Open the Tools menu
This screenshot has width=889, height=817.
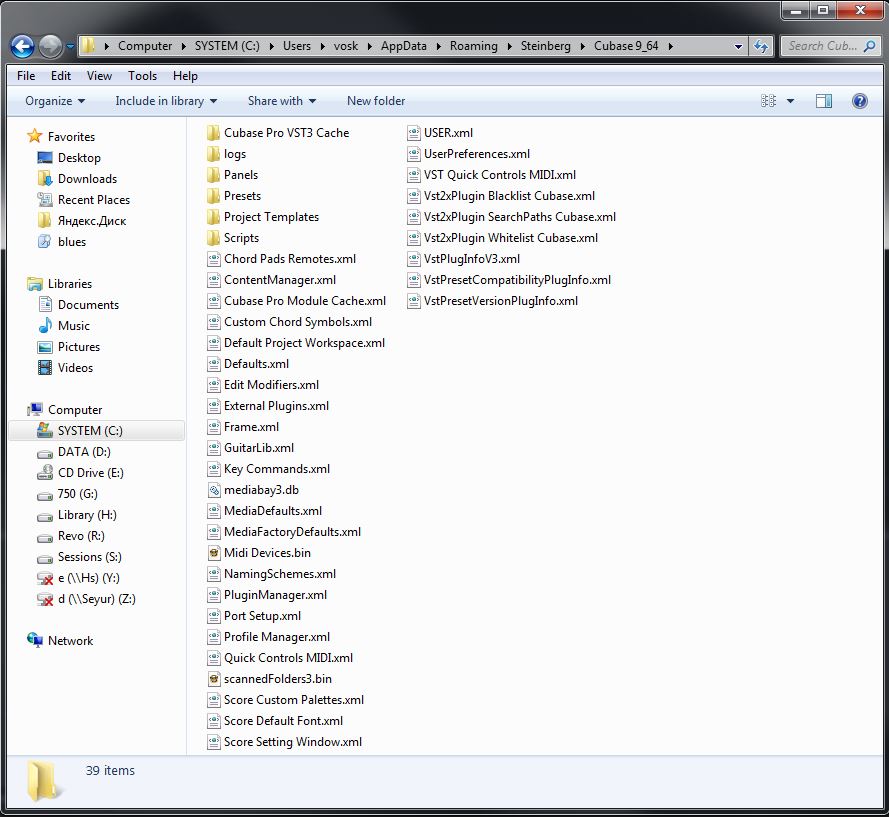(x=142, y=76)
